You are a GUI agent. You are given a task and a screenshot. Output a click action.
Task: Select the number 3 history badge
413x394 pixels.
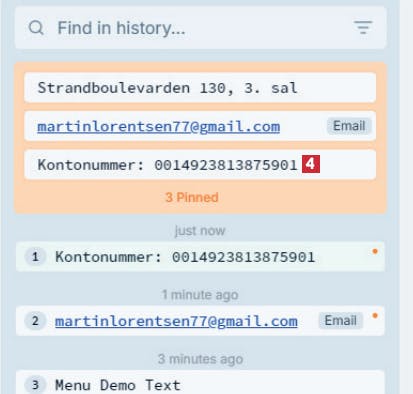tap(35, 385)
